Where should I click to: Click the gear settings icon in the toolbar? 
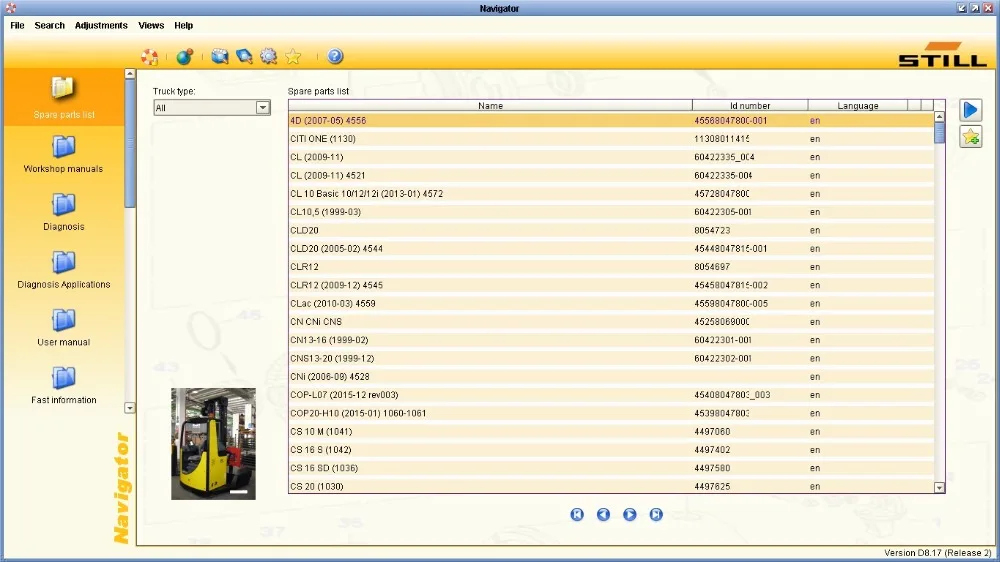(x=268, y=56)
